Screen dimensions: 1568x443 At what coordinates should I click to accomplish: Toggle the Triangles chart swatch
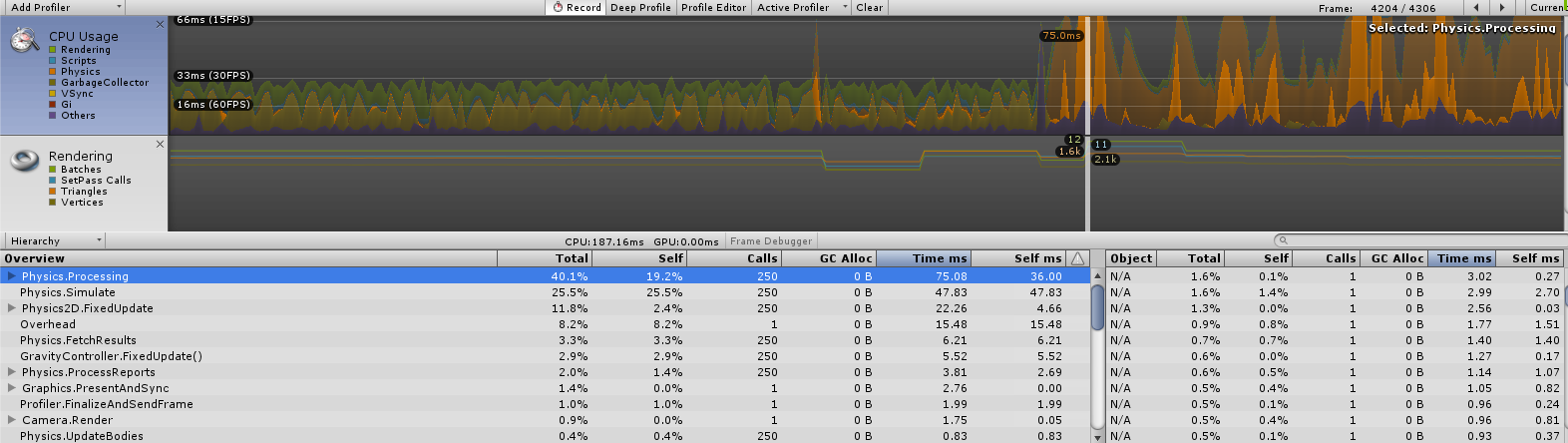coord(53,192)
